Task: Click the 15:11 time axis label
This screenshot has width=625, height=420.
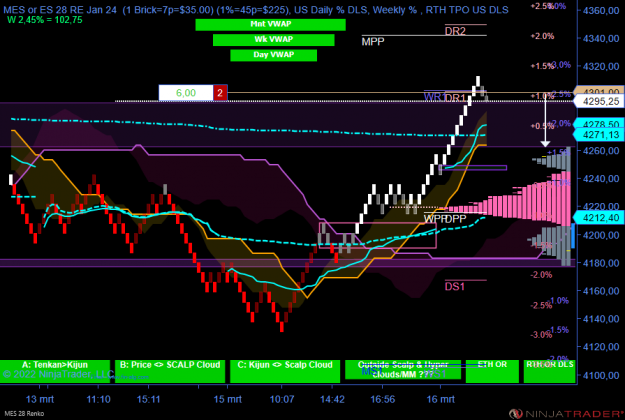Action: tap(148, 399)
